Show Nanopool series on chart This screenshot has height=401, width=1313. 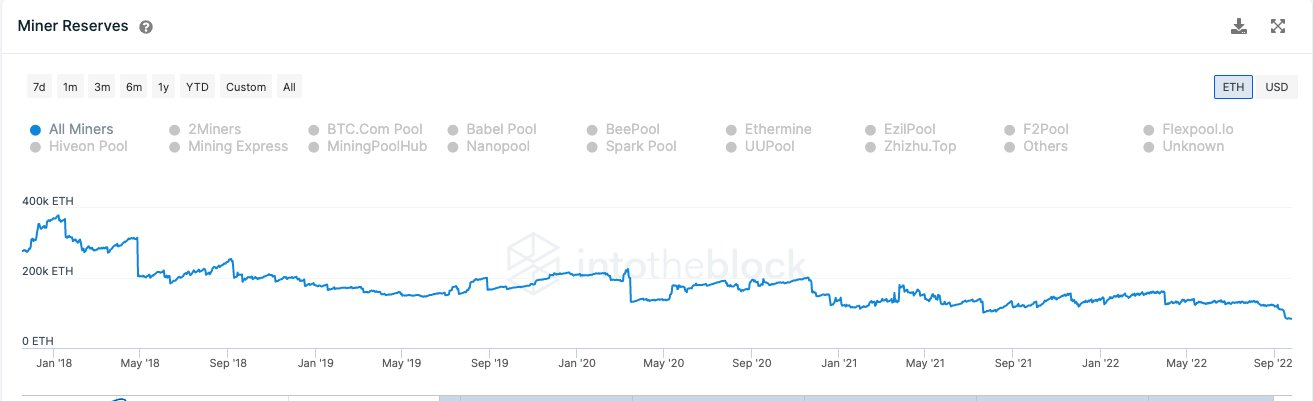491,147
